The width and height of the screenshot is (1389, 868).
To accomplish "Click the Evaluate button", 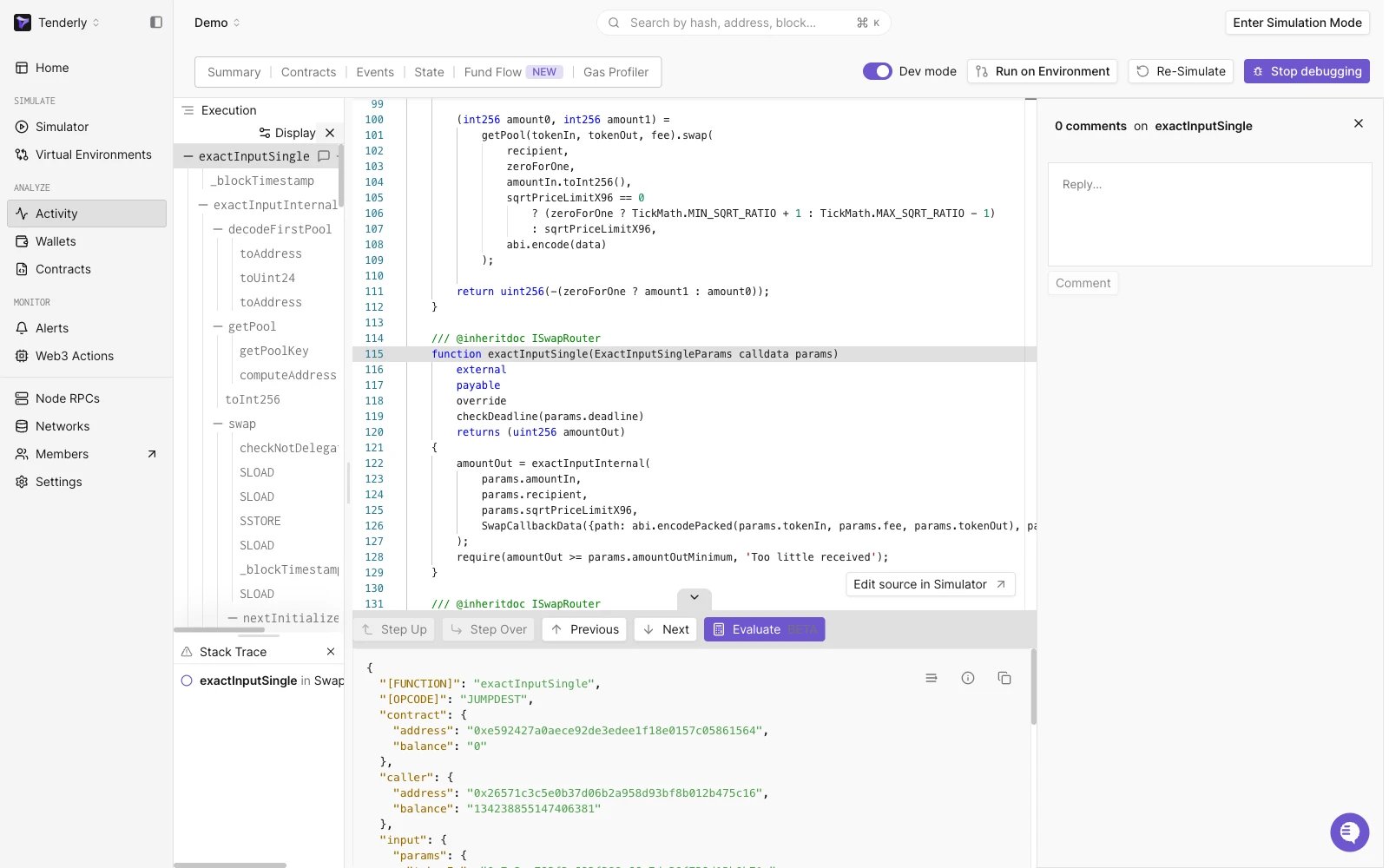I will 764,629.
